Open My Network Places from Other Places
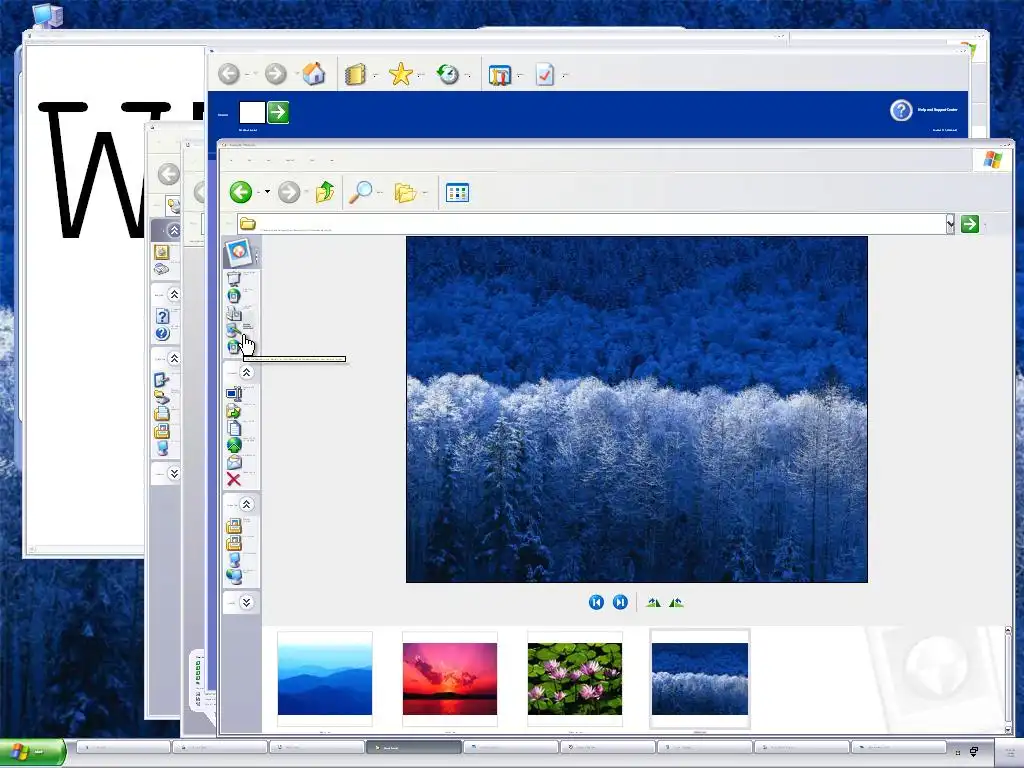Viewport: 1024px width, 768px height. point(234,577)
